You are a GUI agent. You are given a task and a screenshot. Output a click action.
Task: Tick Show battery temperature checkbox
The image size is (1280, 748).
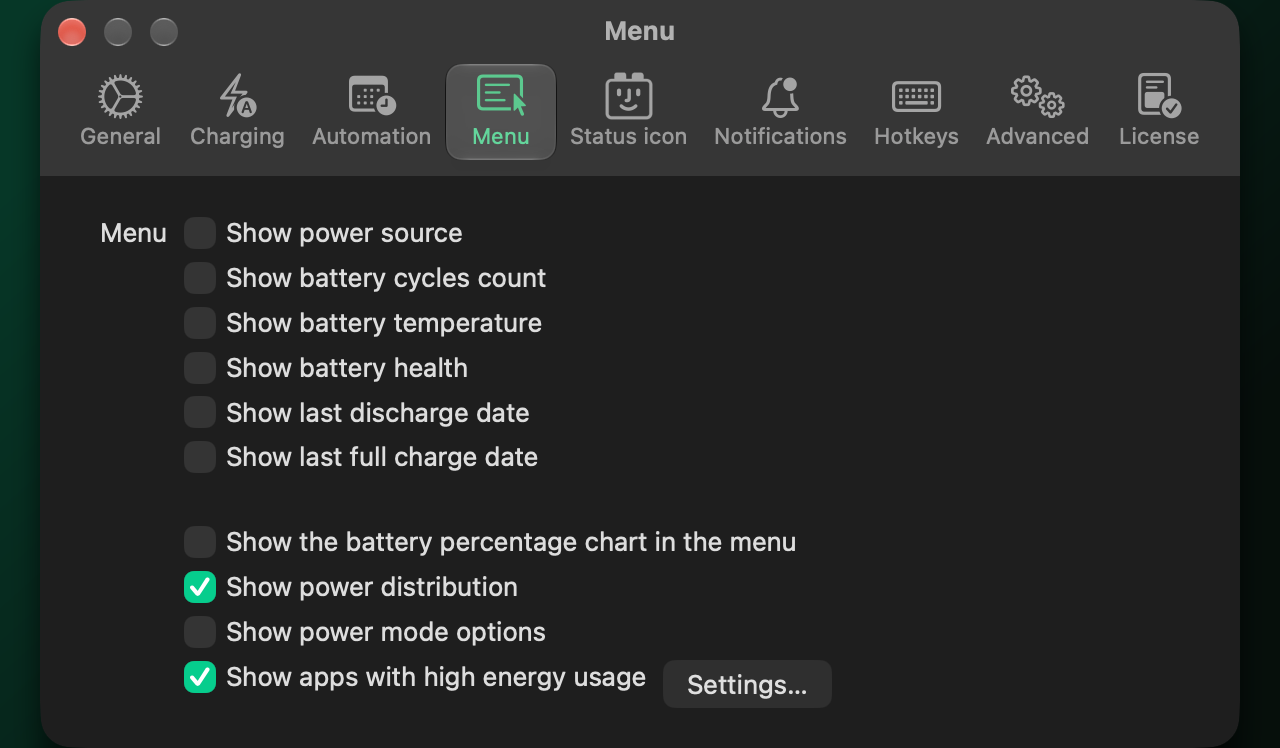[200, 323]
